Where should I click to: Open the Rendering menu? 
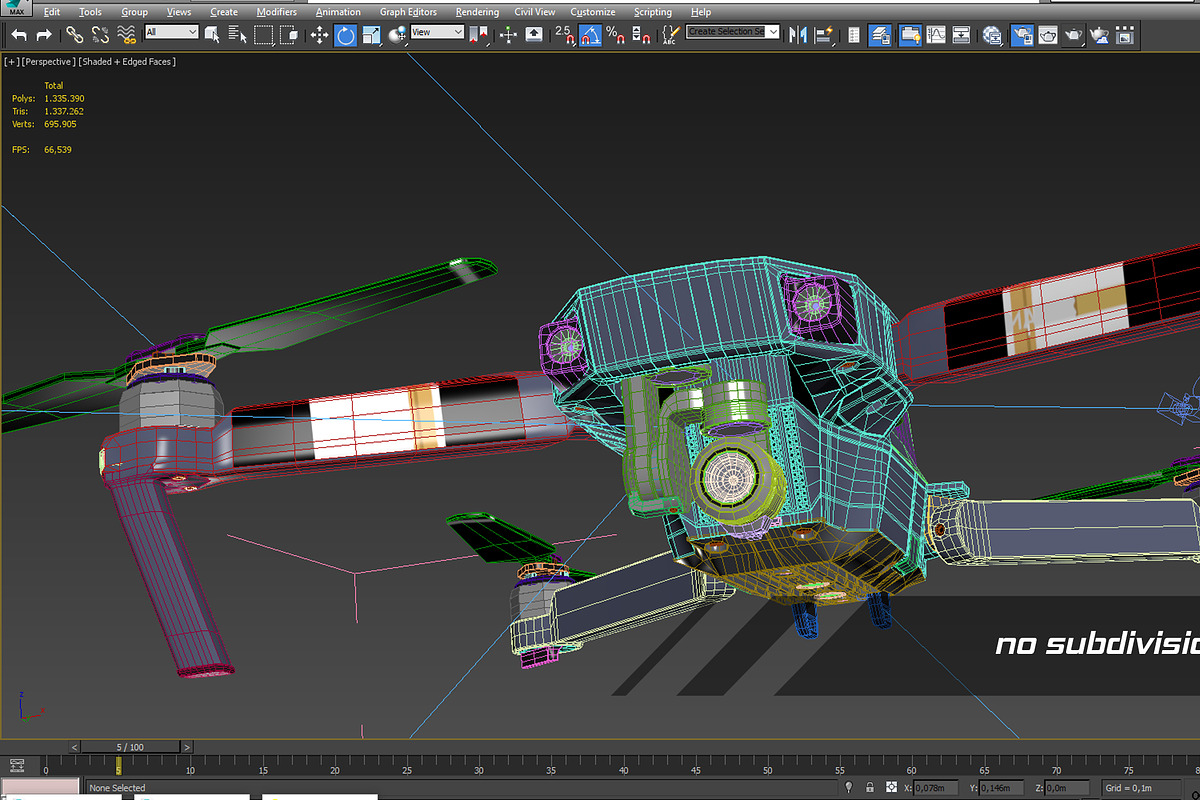click(477, 12)
